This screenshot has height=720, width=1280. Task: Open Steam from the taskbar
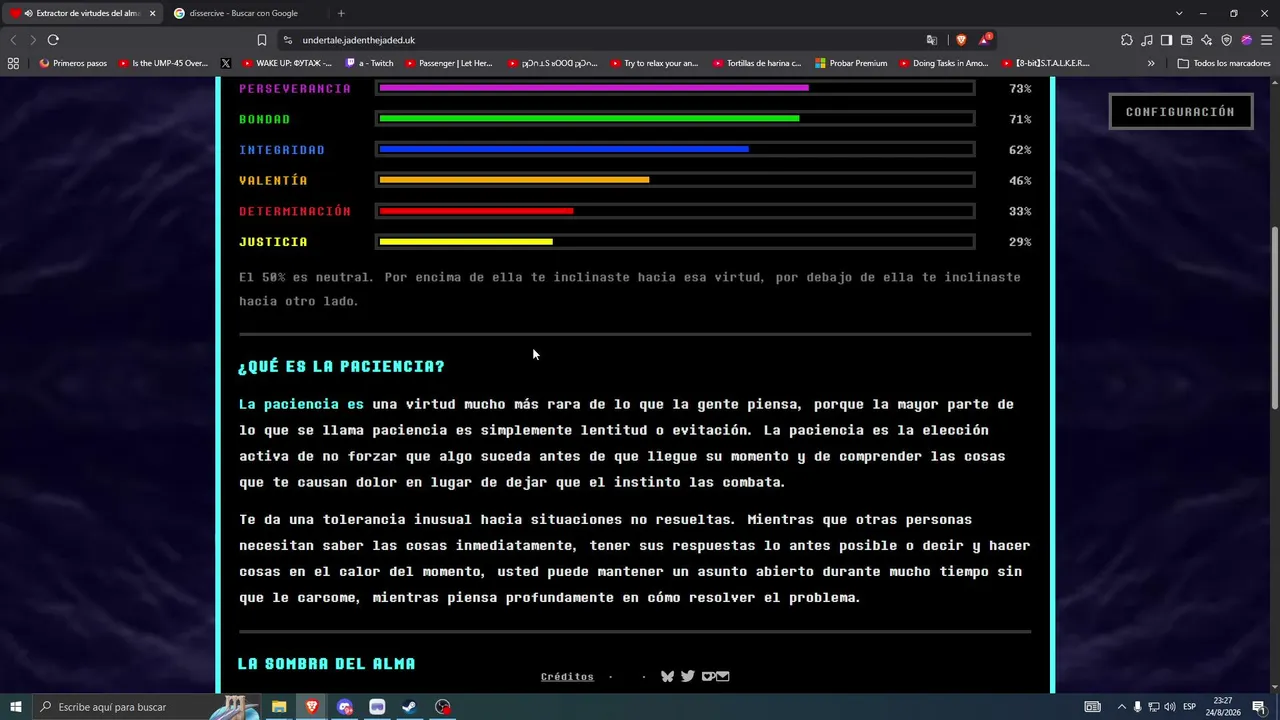(409, 707)
